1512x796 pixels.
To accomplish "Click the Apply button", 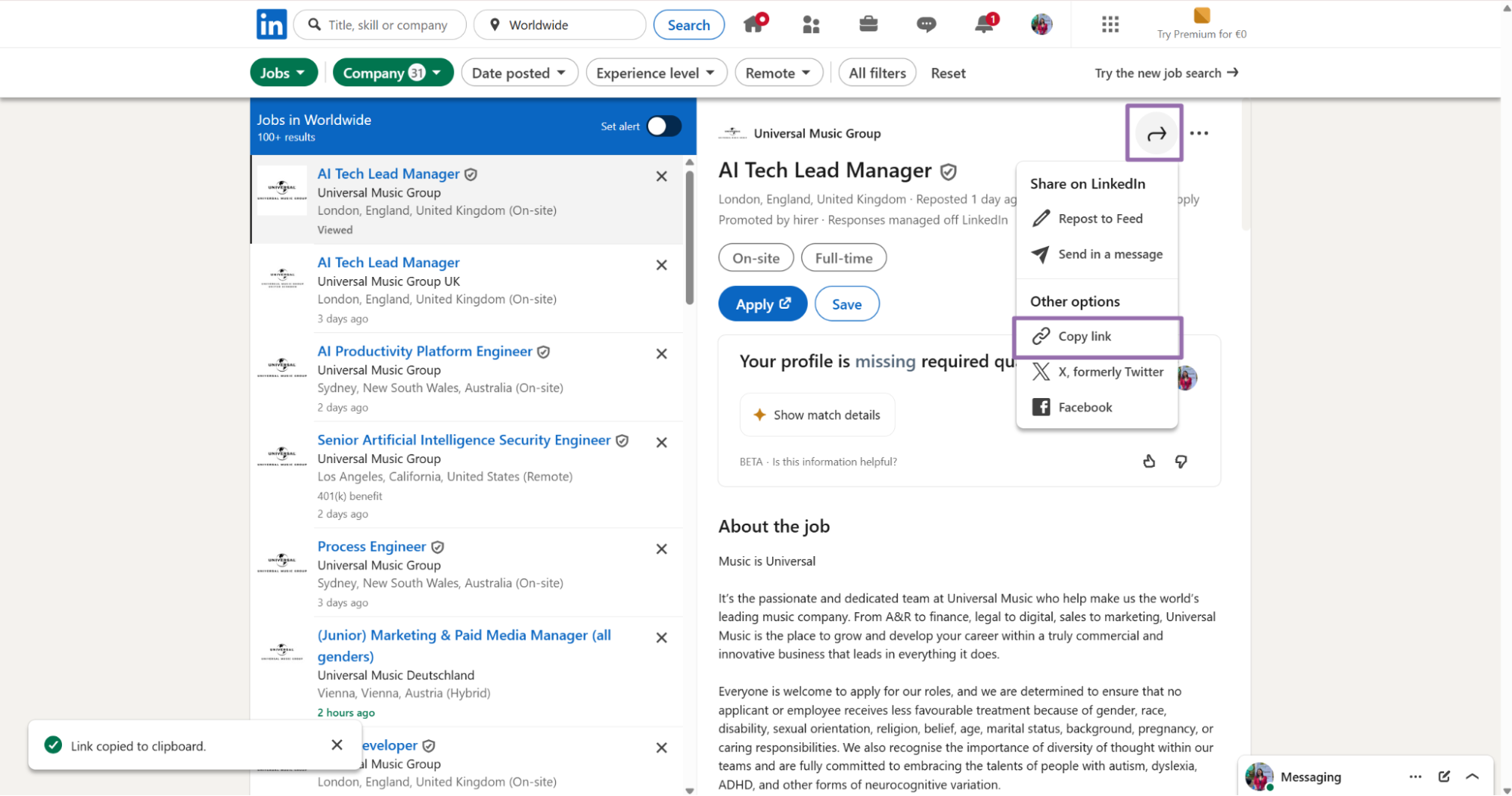I will point(762,303).
